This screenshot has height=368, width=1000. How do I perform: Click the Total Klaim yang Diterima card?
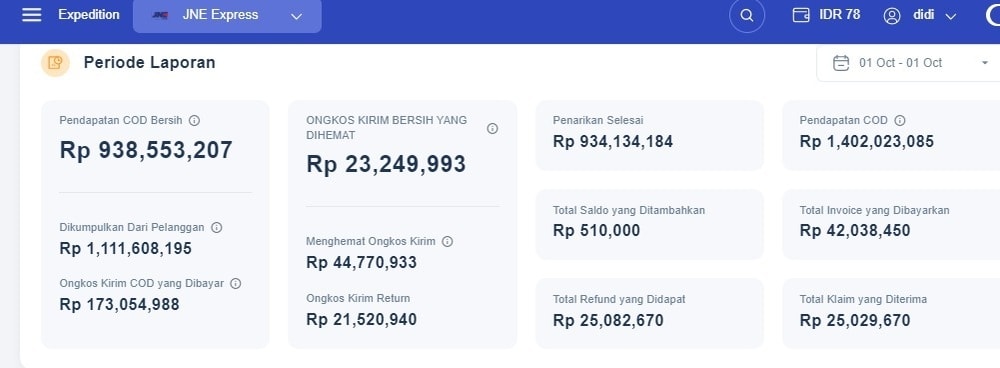click(x=891, y=313)
